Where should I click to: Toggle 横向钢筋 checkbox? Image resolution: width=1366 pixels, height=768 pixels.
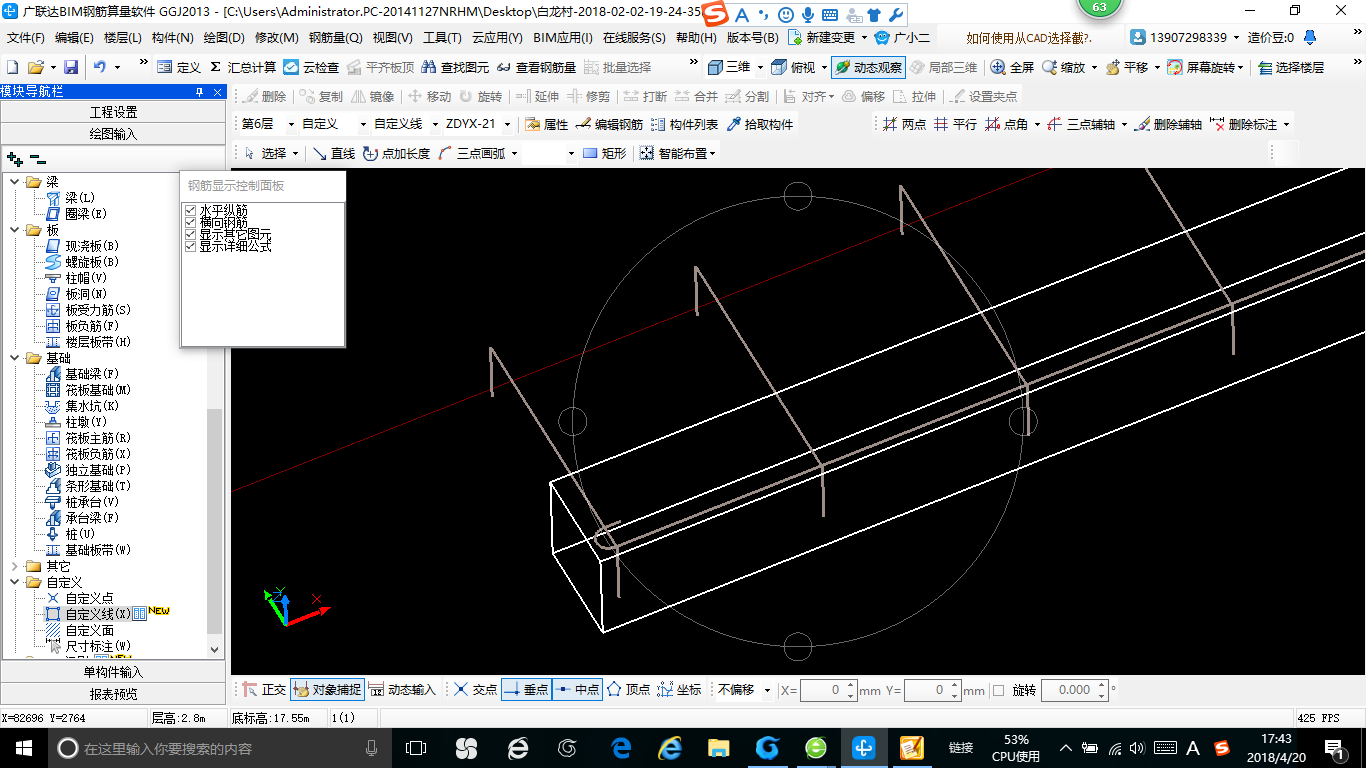(x=191, y=222)
